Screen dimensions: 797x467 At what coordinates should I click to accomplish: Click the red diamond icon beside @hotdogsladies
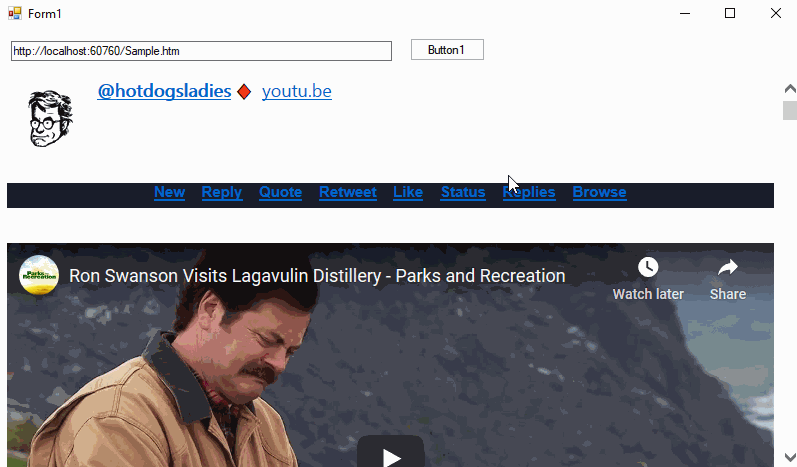point(244,92)
